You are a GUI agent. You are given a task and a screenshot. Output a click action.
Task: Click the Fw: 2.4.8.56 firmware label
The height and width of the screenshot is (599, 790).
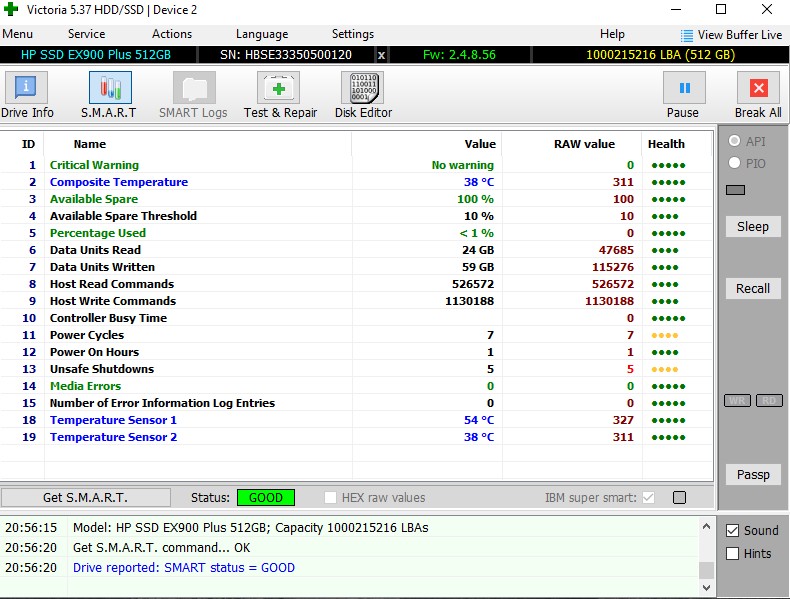459,55
